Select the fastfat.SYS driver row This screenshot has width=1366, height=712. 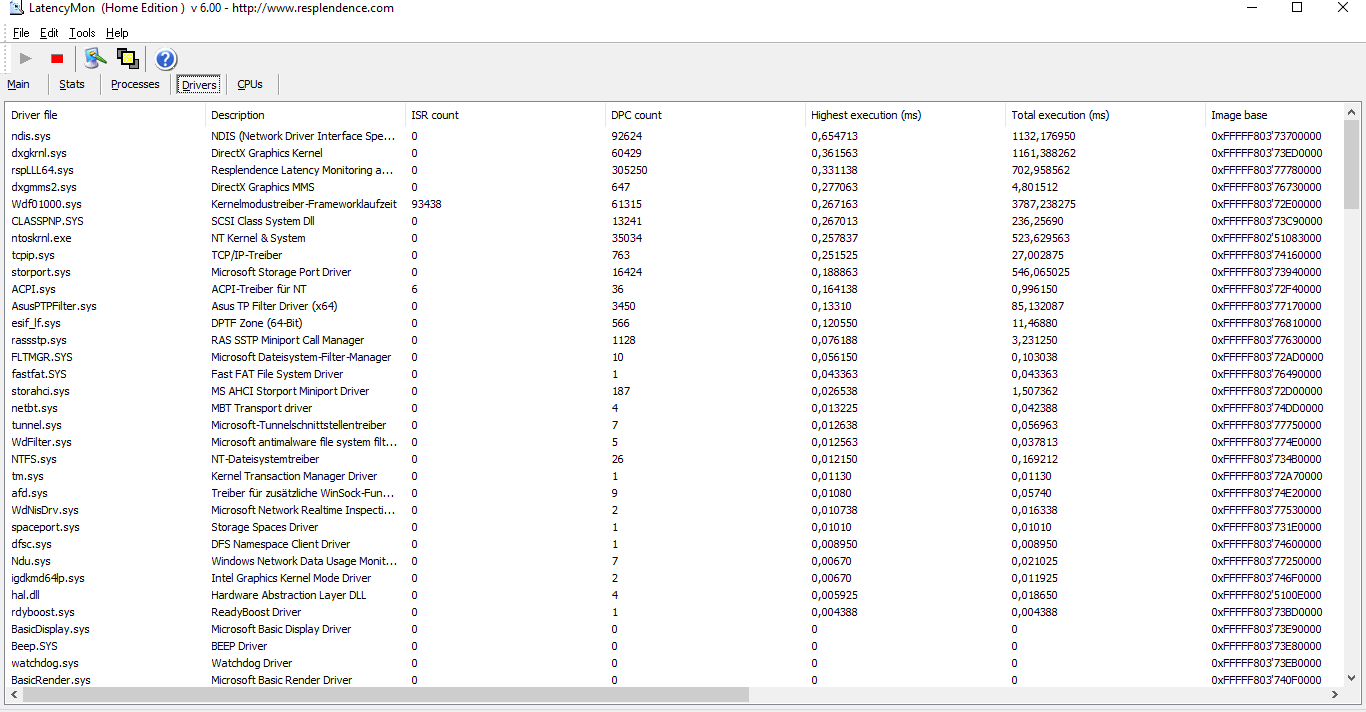pos(674,374)
